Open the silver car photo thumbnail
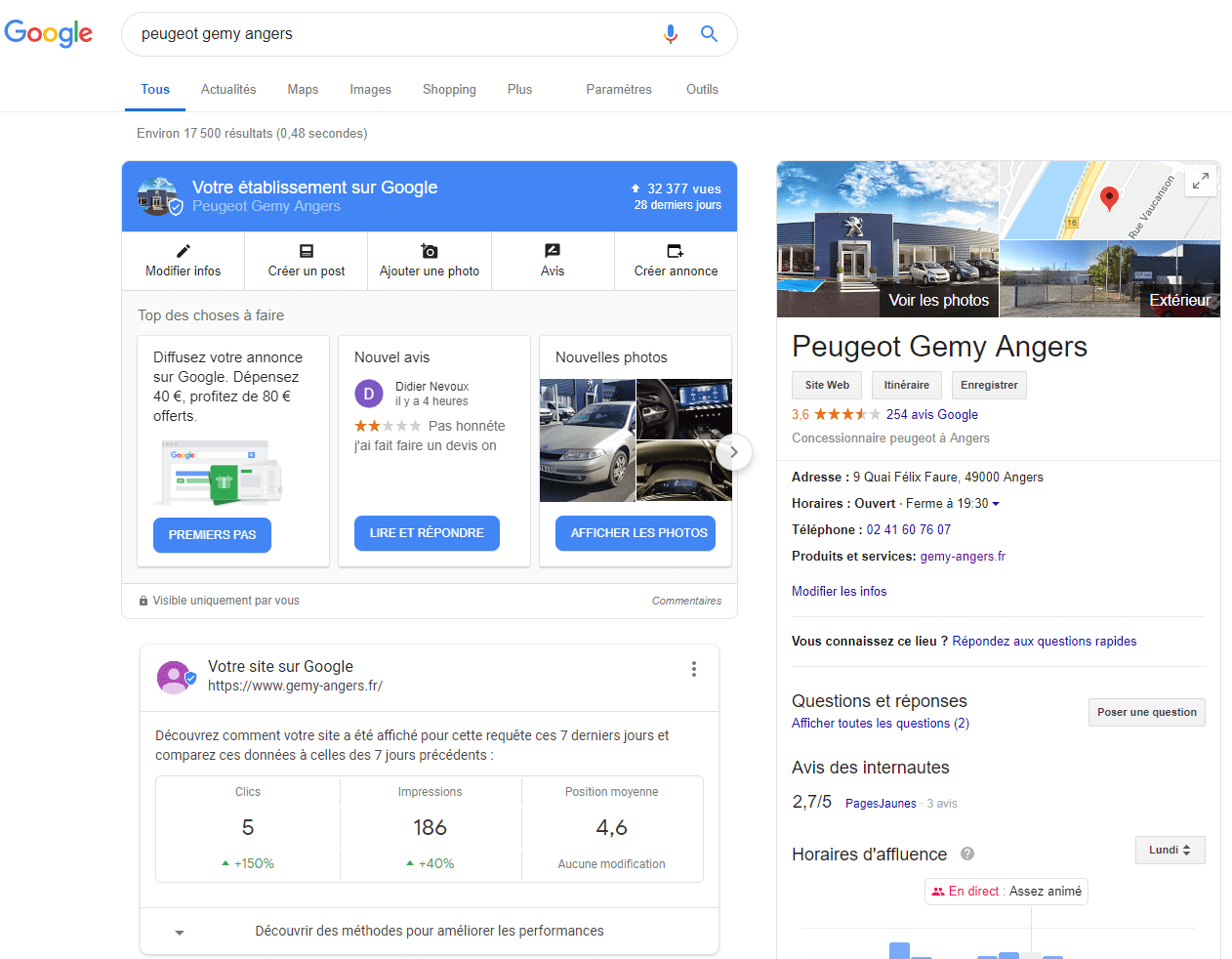This screenshot has height=959, width=1232. pyautogui.click(x=588, y=440)
